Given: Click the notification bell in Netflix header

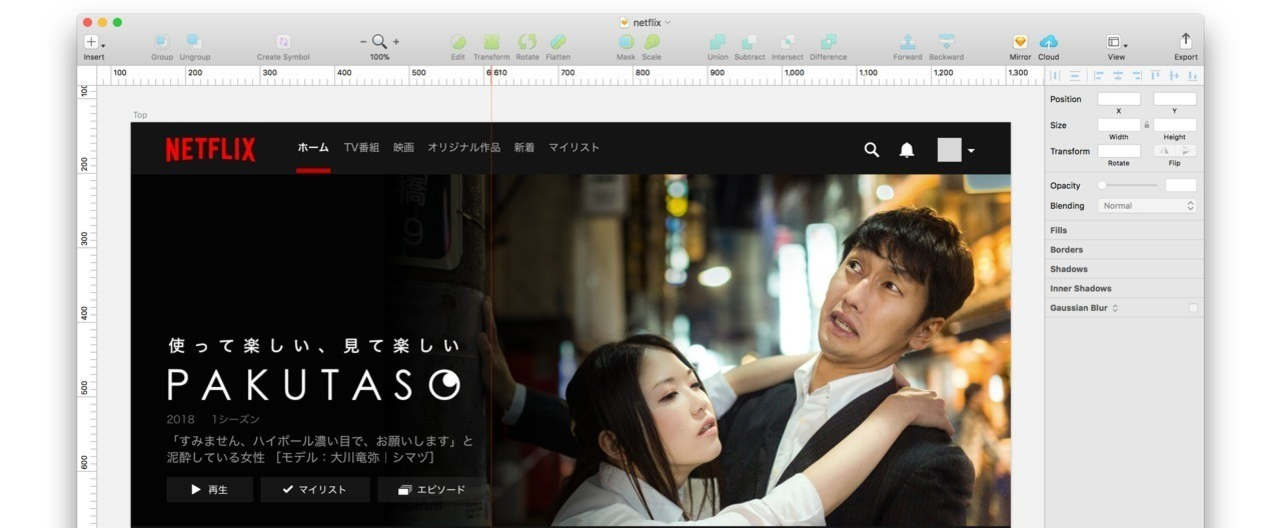Looking at the screenshot, I should [x=906, y=149].
